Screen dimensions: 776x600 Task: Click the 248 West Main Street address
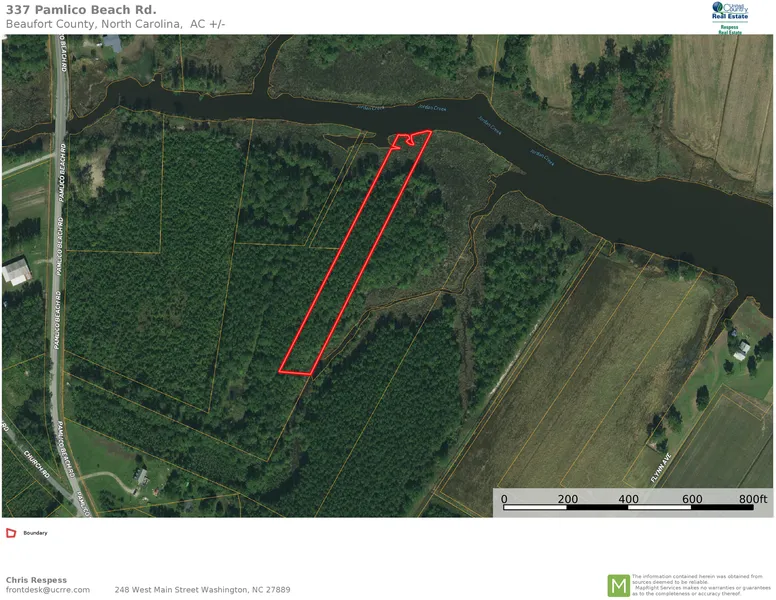coord(202,590)
